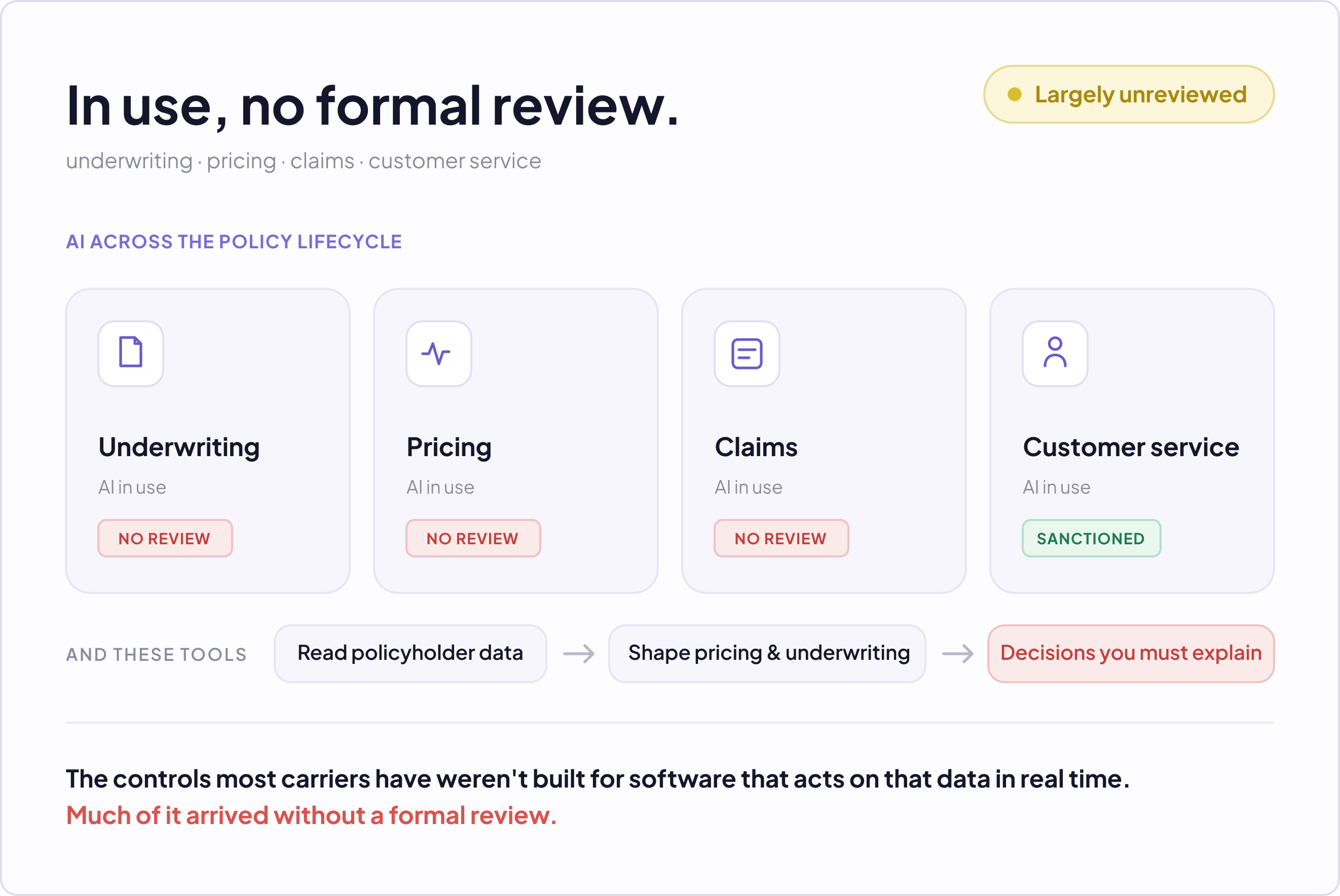Image resolution: width=1340 pixels, height=896 pixels.
Task: Click the Pricing card title
Action: [x=449, y=447]
